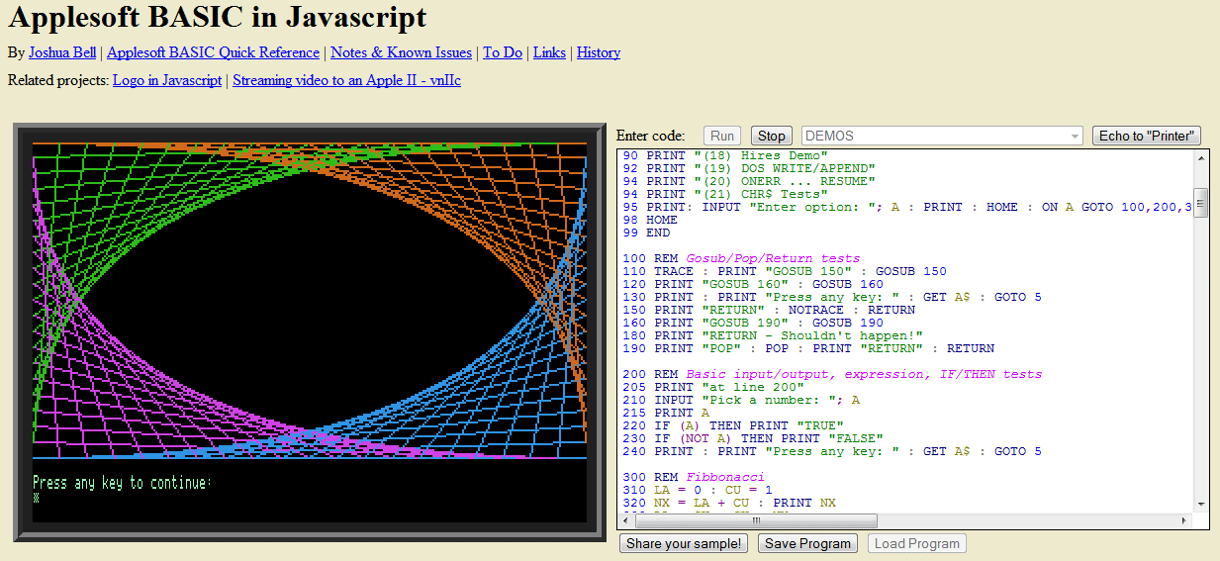Viewport: 1220px width, 561px height.
Task: Click the horizontal scrollbar thumb in code editor
Action: click(756, 521)
